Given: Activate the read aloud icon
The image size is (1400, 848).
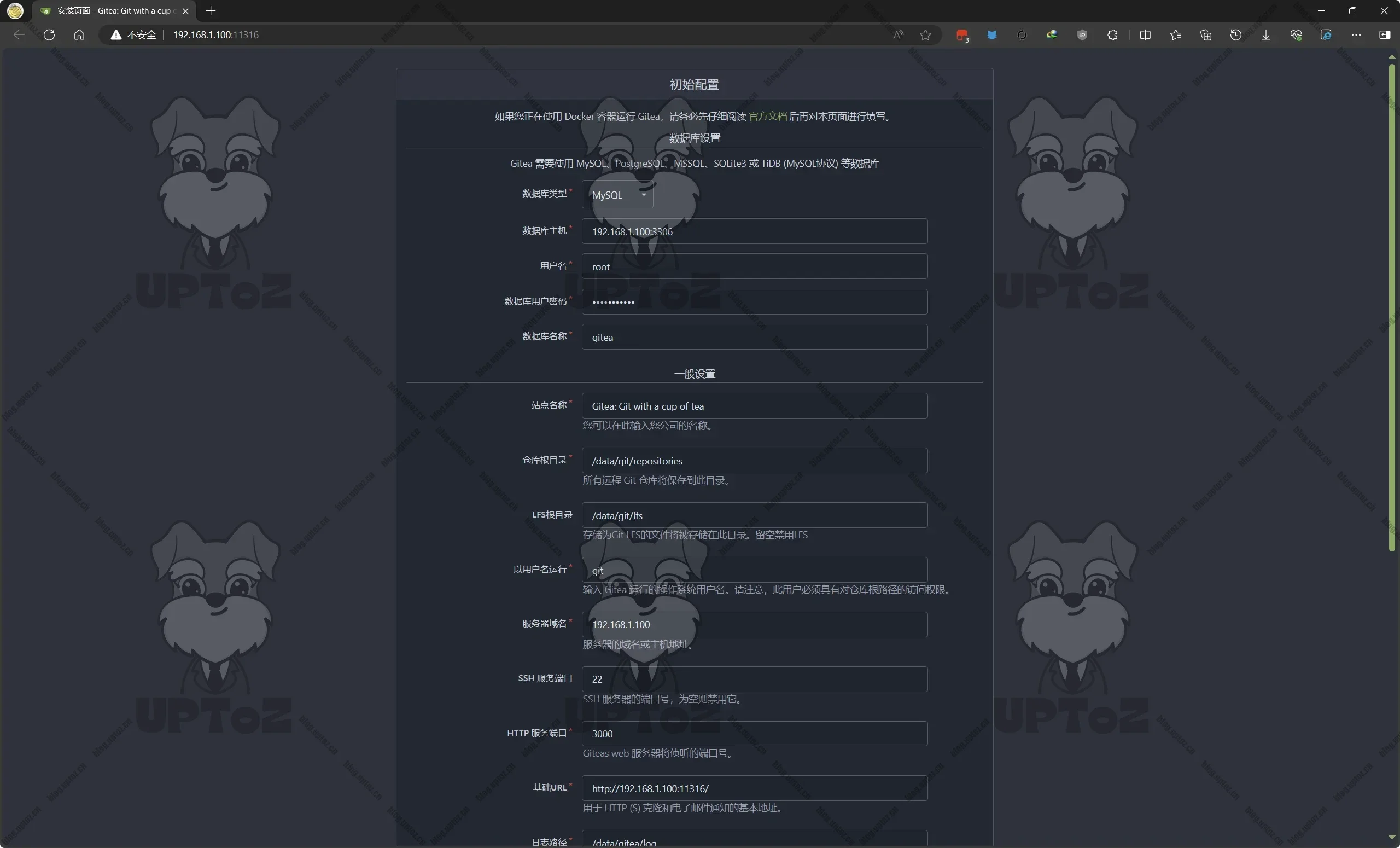Looking at the screenshot, I should [899, 34].
